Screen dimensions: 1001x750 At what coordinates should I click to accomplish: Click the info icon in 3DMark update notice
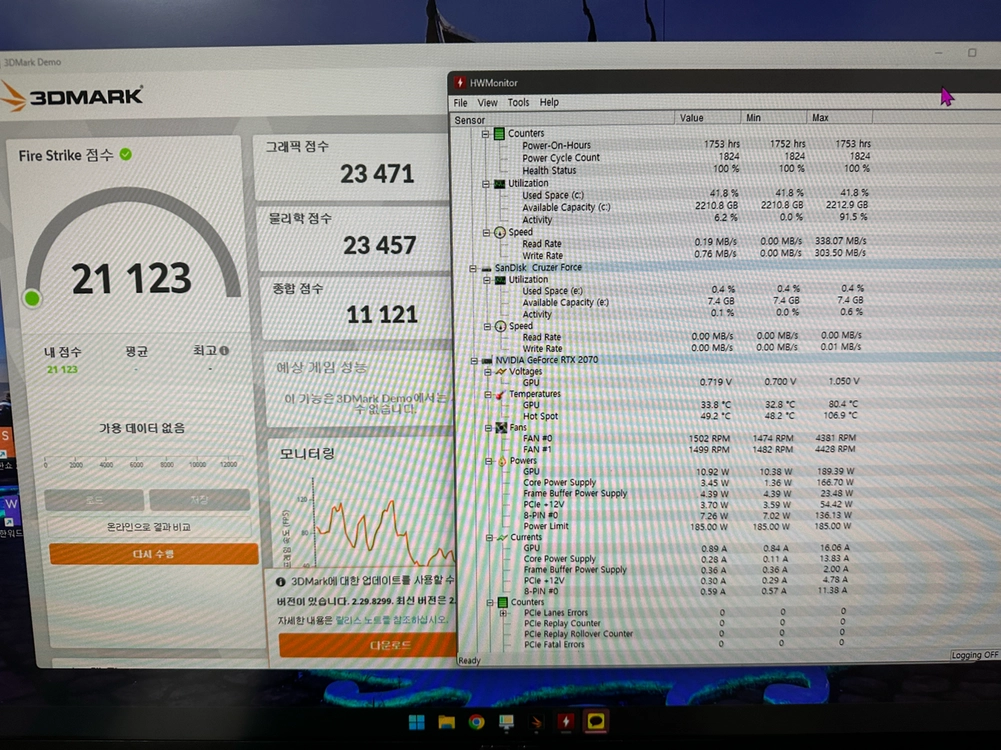tap(280, 582)
